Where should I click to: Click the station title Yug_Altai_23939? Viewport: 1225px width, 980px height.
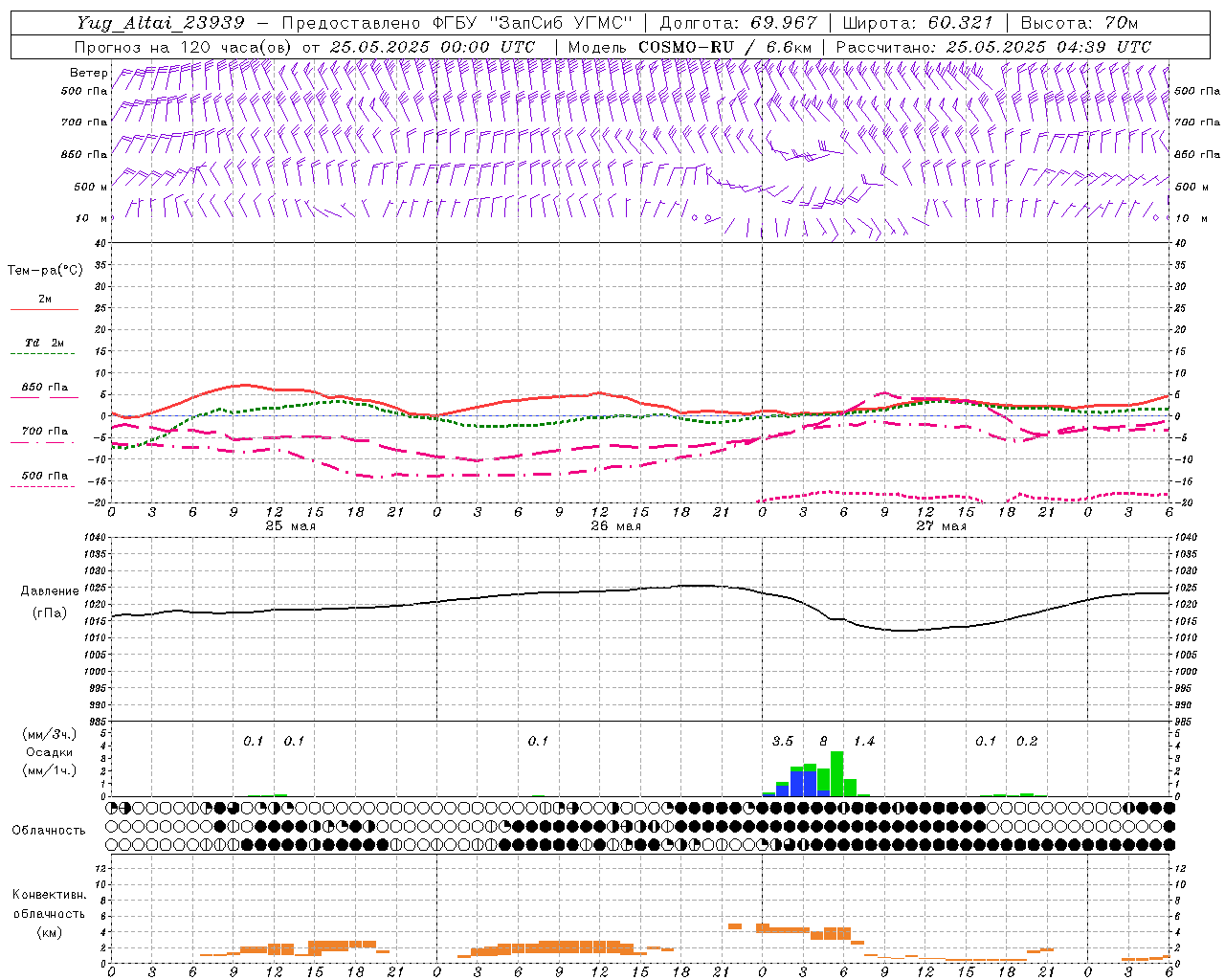pos(160,23)
